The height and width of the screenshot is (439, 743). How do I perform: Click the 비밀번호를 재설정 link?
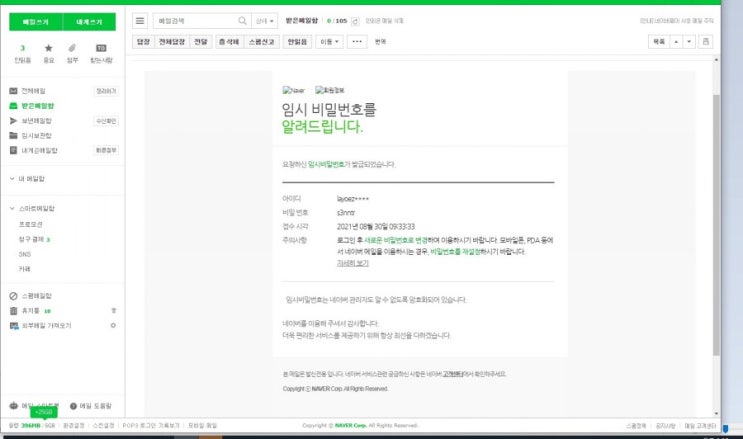click(455, 252)
